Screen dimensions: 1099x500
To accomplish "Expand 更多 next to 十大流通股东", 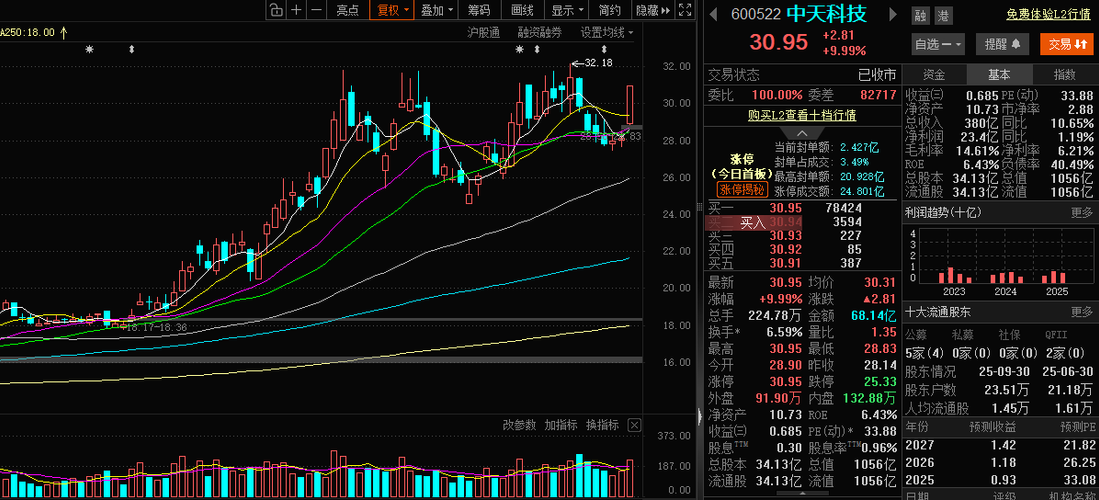I will coord(1081,311).
